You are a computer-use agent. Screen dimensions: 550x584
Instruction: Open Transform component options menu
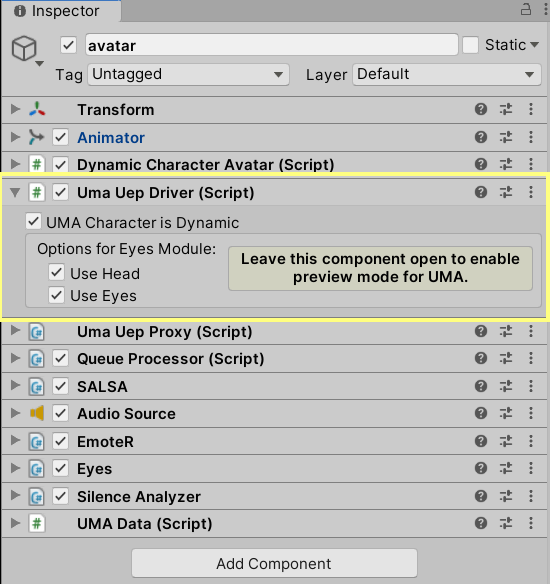[531, 110]
